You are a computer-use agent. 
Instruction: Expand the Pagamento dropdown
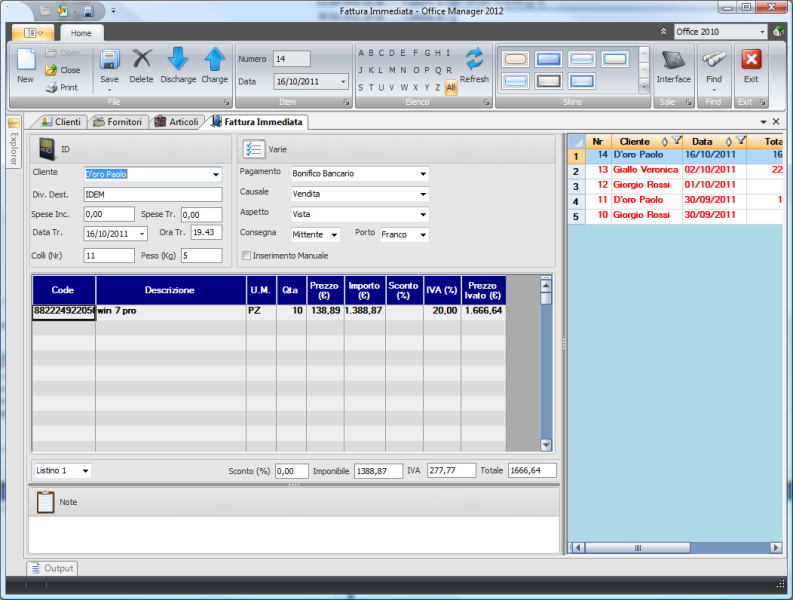tap(423, 174)
